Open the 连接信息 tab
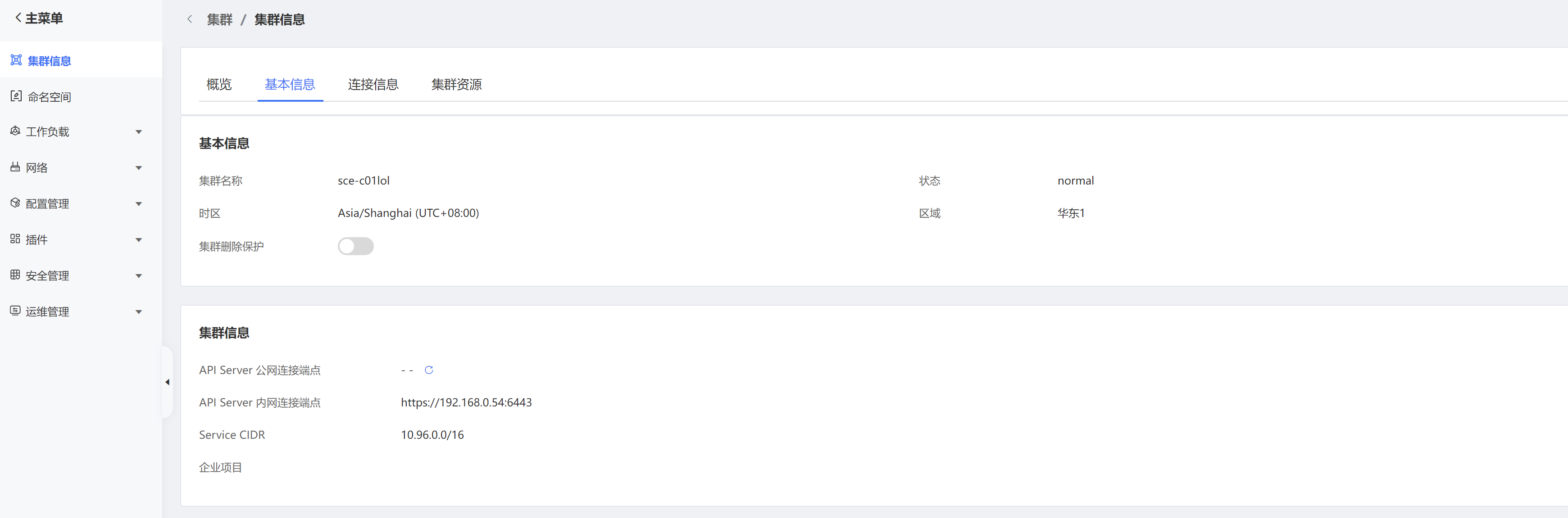The image size is (1568, 518). click(x=373, y=85)
